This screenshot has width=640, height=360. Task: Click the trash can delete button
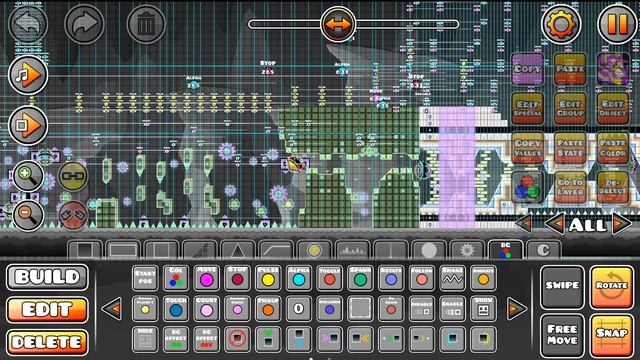click(x=146, y=24)
